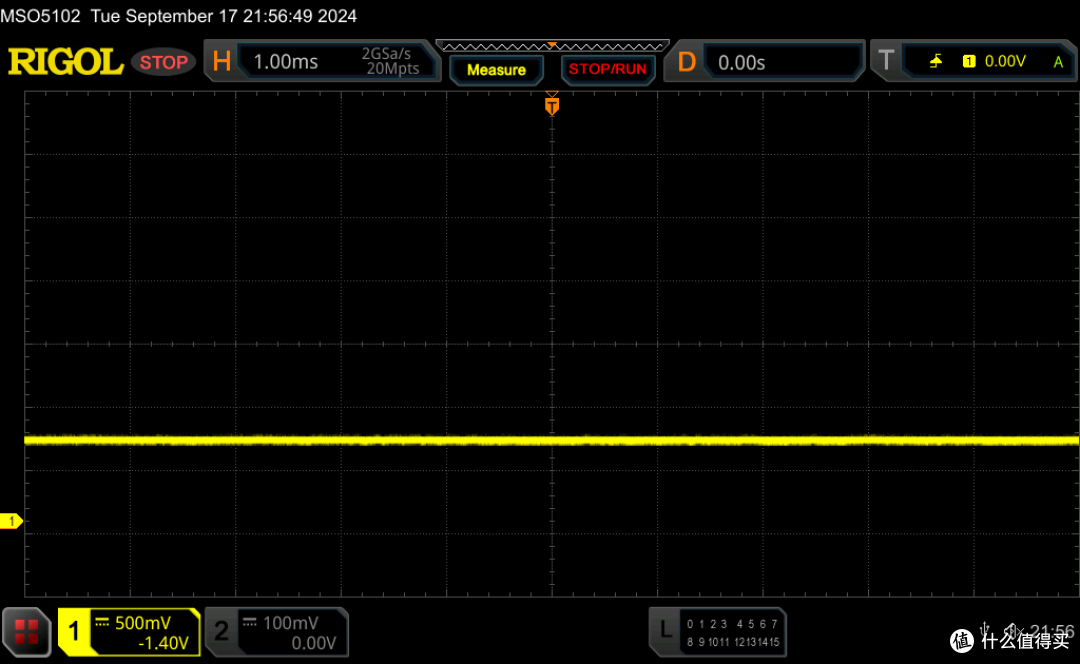The image size is (1080, 664).
Task: Select the channel 2 0.00V offset
Action: (313, 643)
